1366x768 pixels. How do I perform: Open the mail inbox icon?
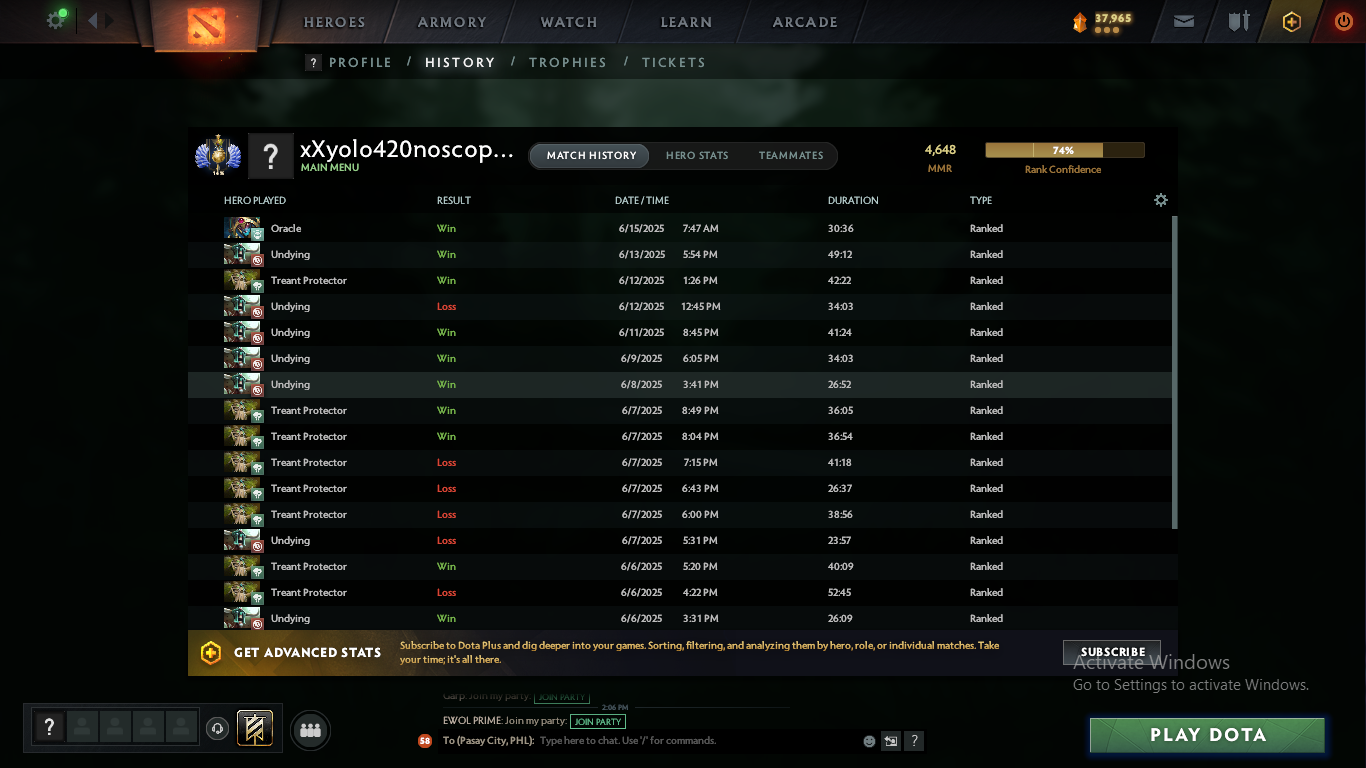pos(1184,21)
